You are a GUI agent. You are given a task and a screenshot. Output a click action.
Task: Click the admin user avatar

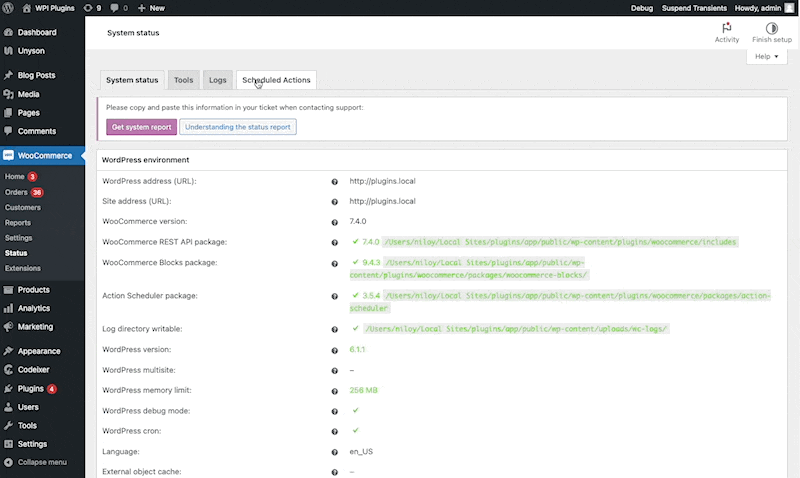(x=789, y=8)
